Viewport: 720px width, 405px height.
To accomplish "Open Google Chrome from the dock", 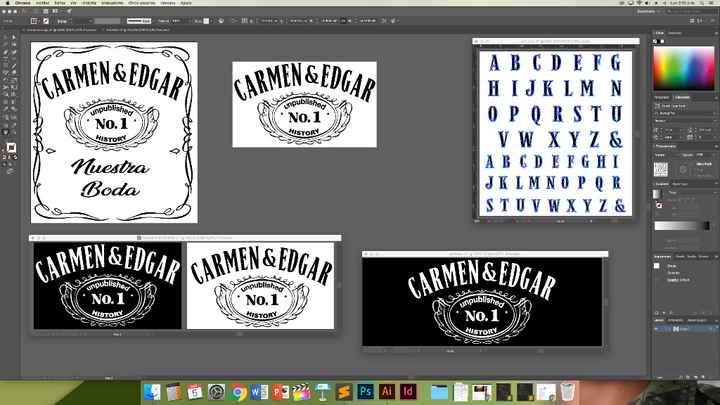I will pyautogui.click(x=238, y=392).
